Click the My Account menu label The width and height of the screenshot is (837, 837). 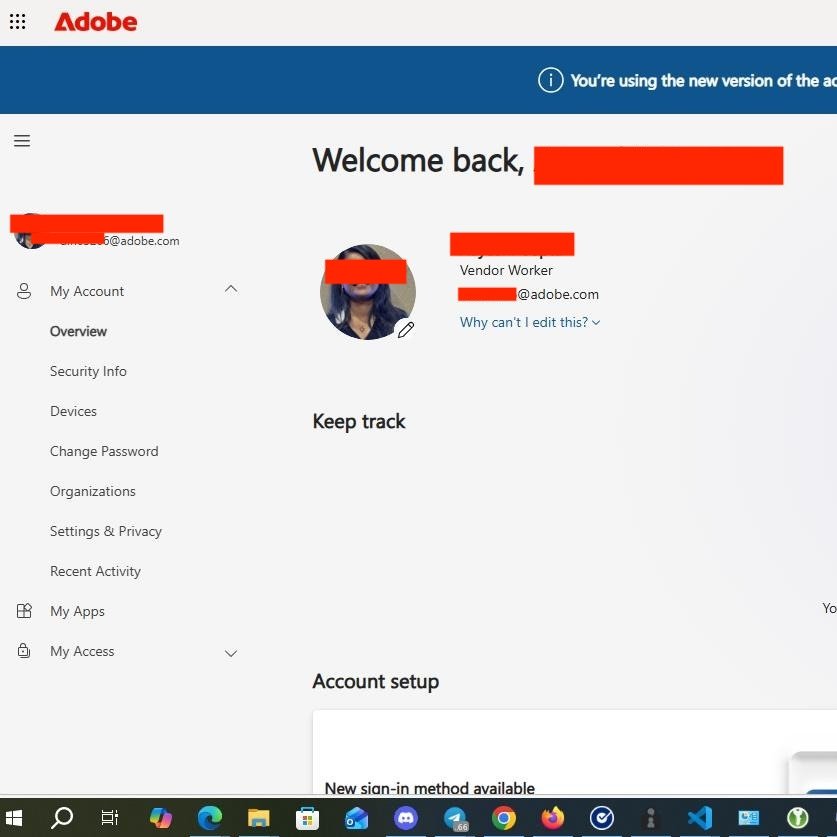pos(87,291)
